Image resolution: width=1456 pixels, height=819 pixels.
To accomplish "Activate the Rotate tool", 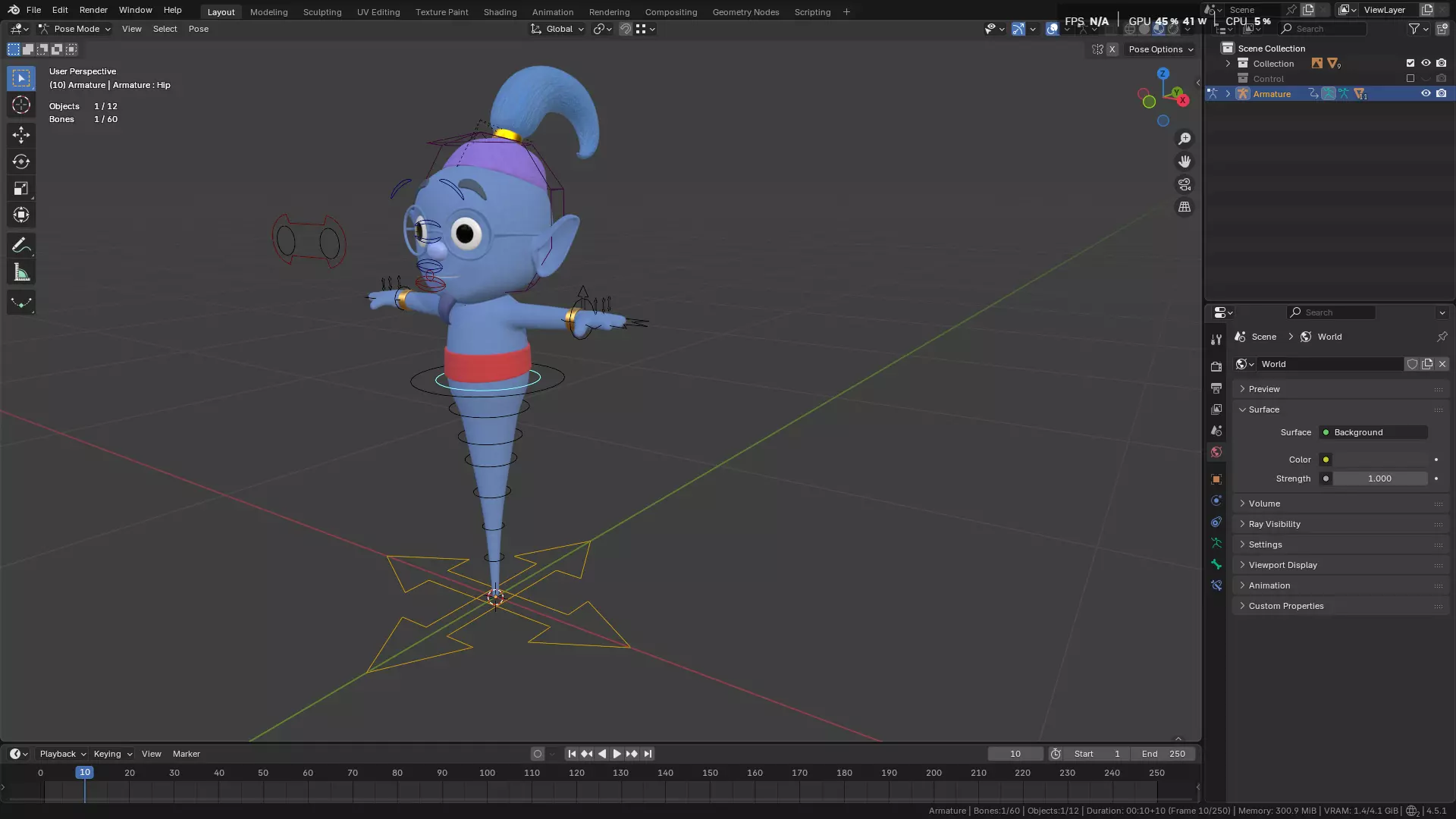I will click(x=21, y=162).
